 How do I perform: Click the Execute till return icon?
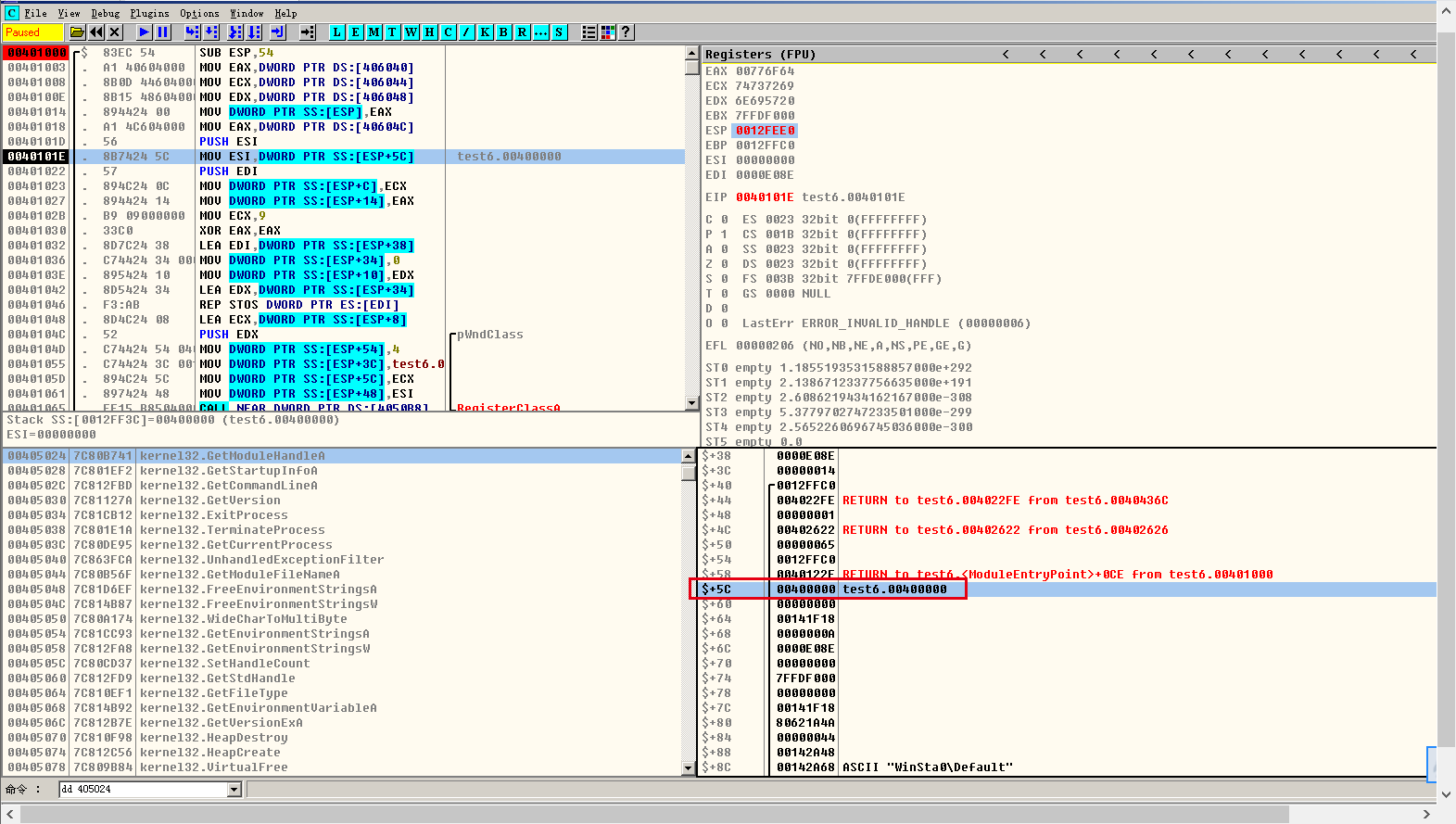(278, 32)
